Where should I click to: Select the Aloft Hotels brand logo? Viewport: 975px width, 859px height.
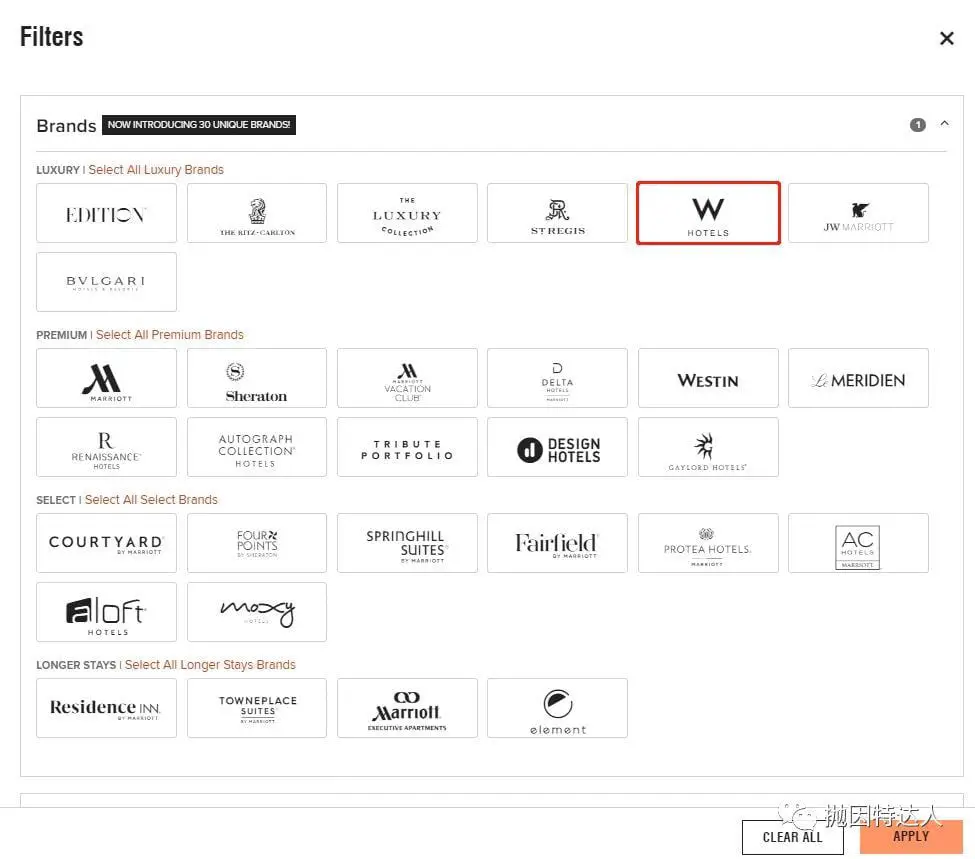click(x=106, y=612)
